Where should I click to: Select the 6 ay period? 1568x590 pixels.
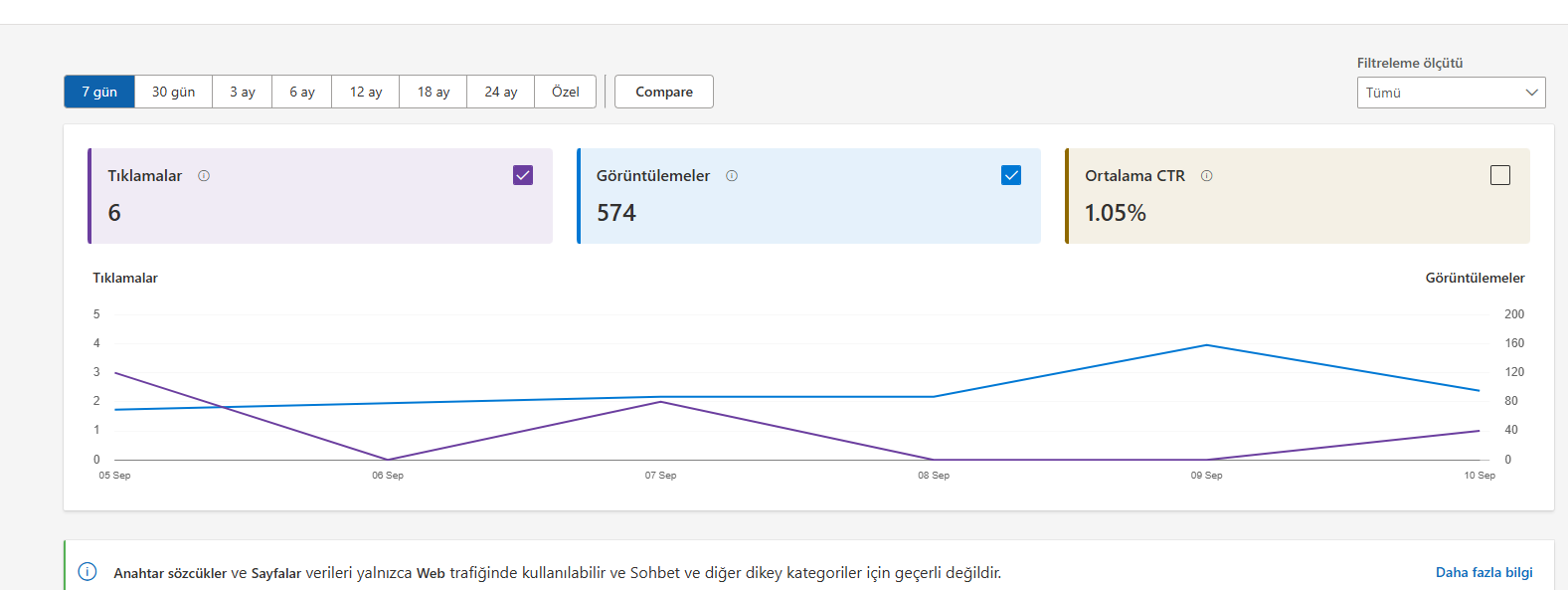click(302, 92)
